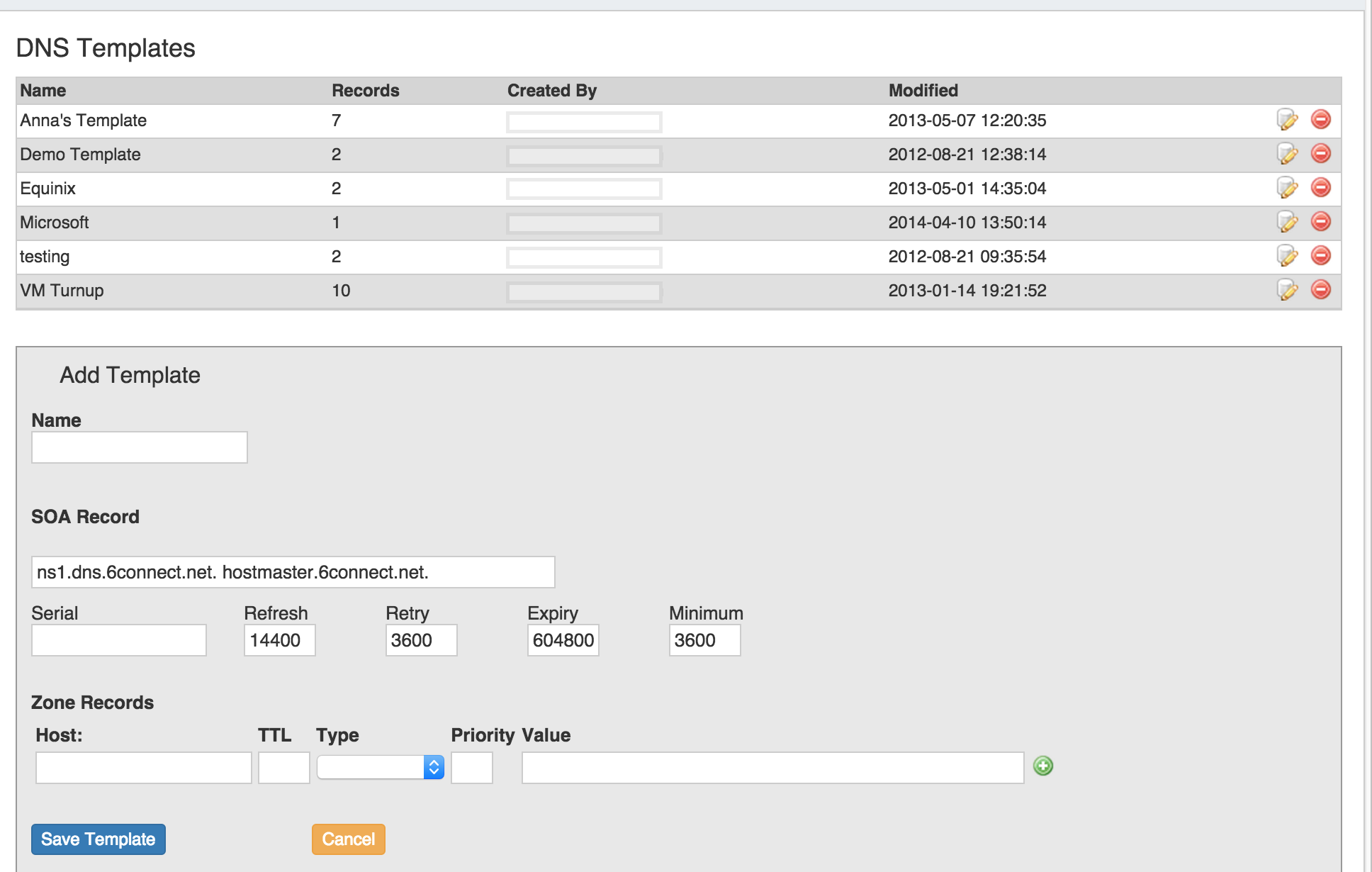The height and width of the screenshot is (872, 1372).
Task: Click the edit icon for Demo Template
Action: coord(1287,154)
